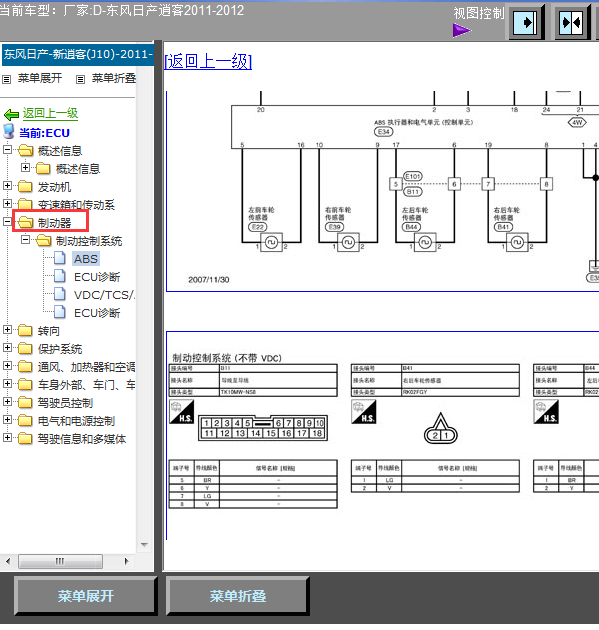Click the large 菜单展开 bottom button

coord(86,595)
